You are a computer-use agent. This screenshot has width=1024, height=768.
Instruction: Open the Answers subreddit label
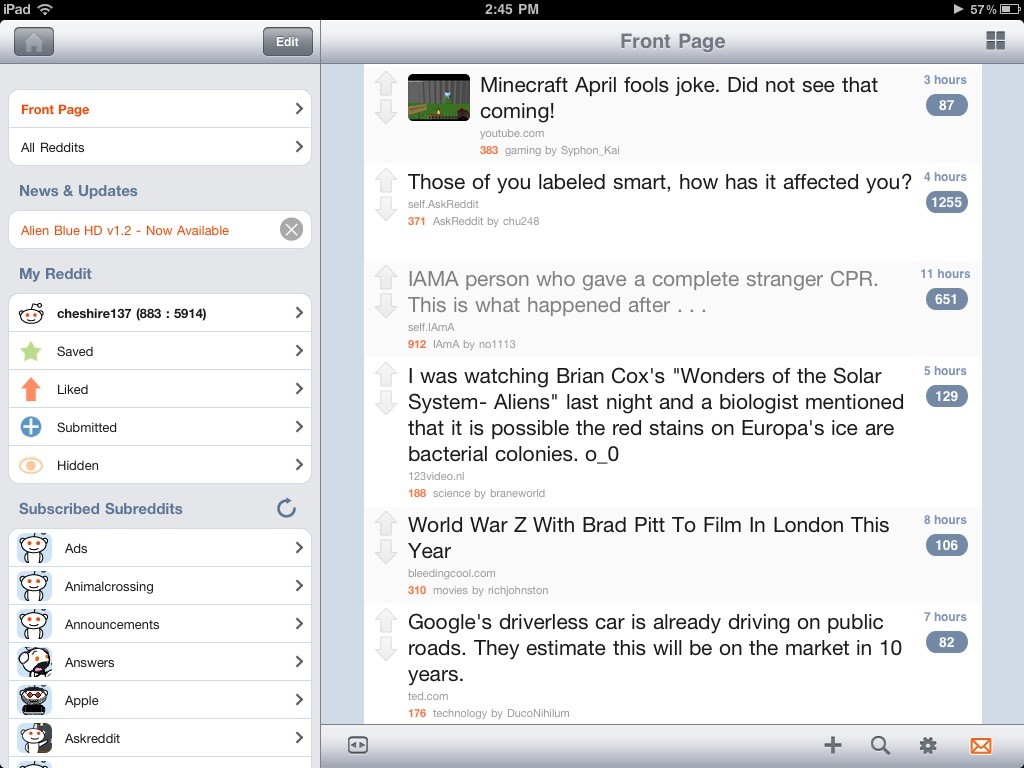click(x=89, y=662)
